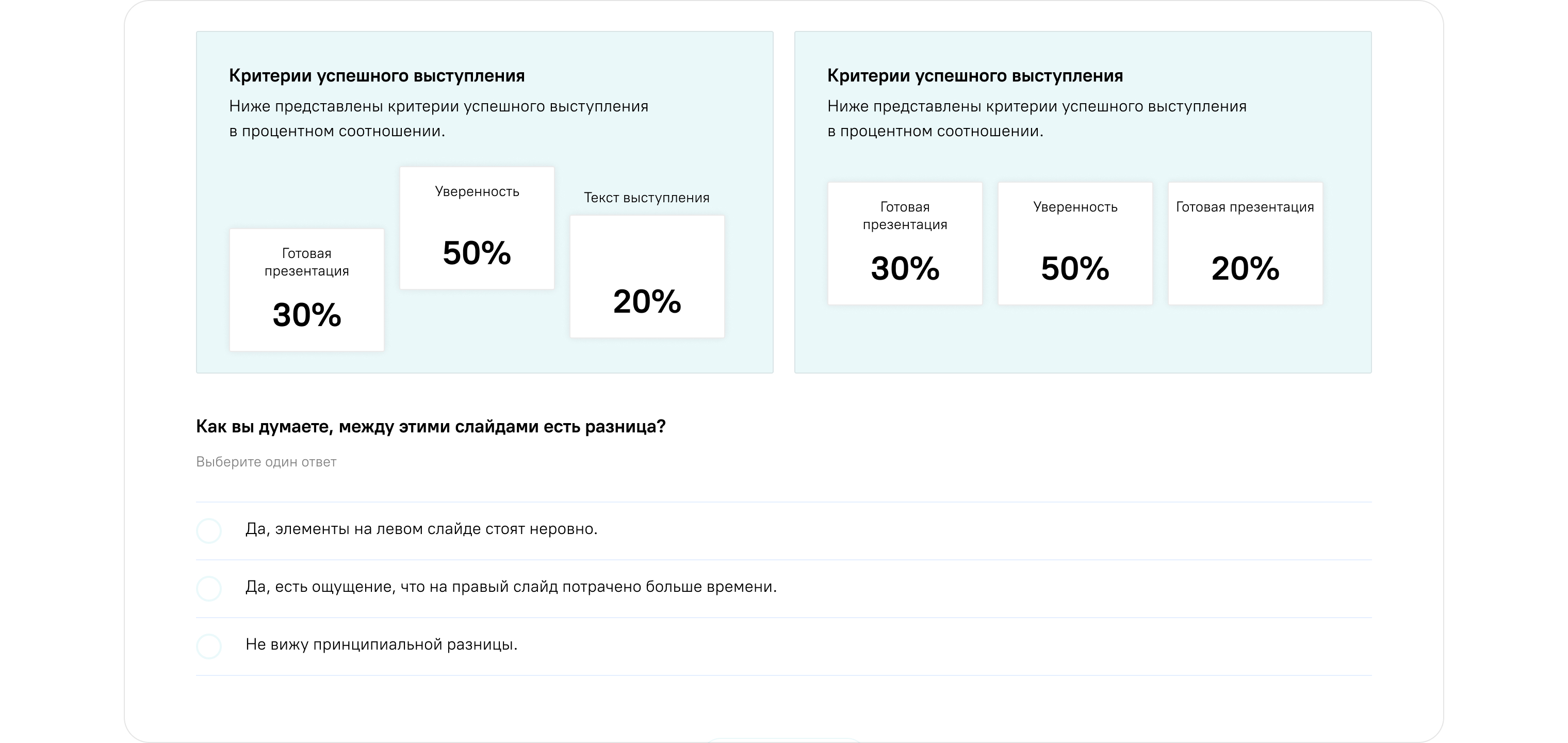The image size is (1568, 743).
Task: Click the 30% number on the left slide
Action: pos(307,315)
